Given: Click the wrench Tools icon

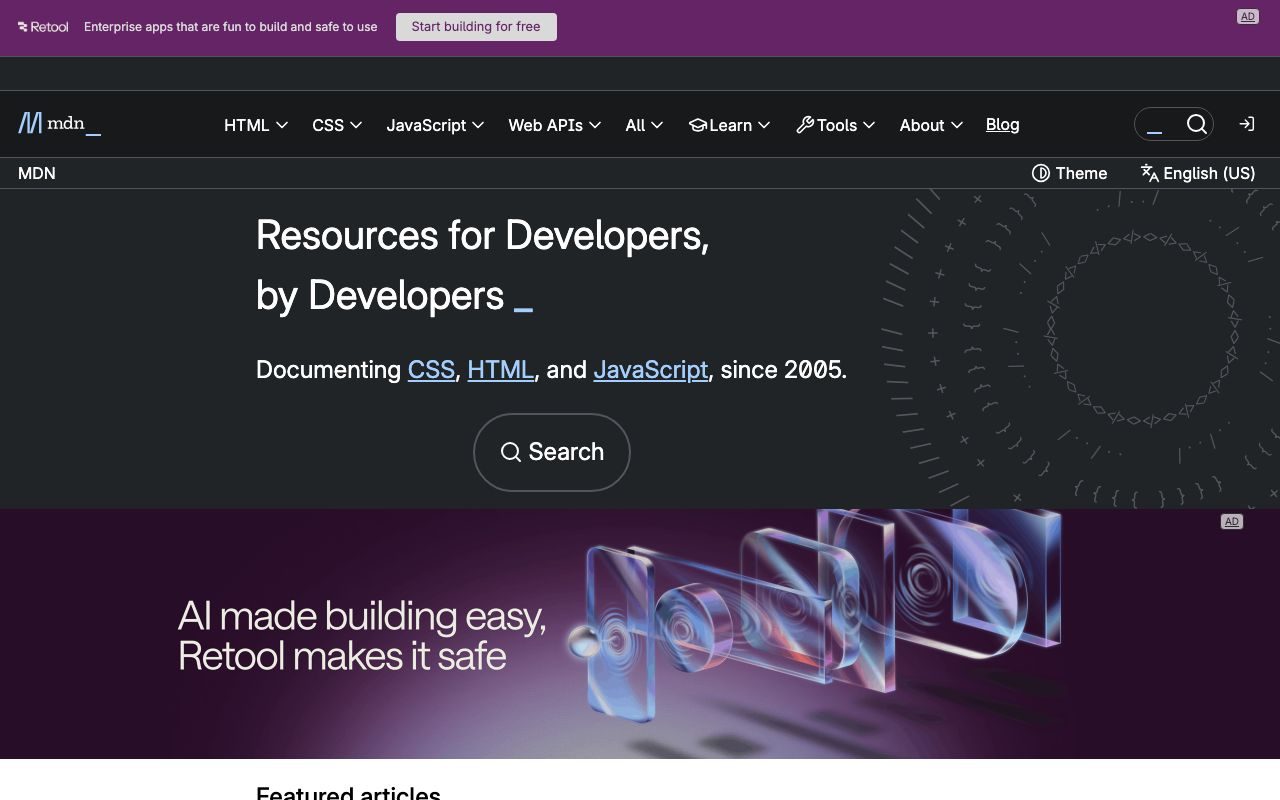Looking at the screenshot, I should pos(805,125).
